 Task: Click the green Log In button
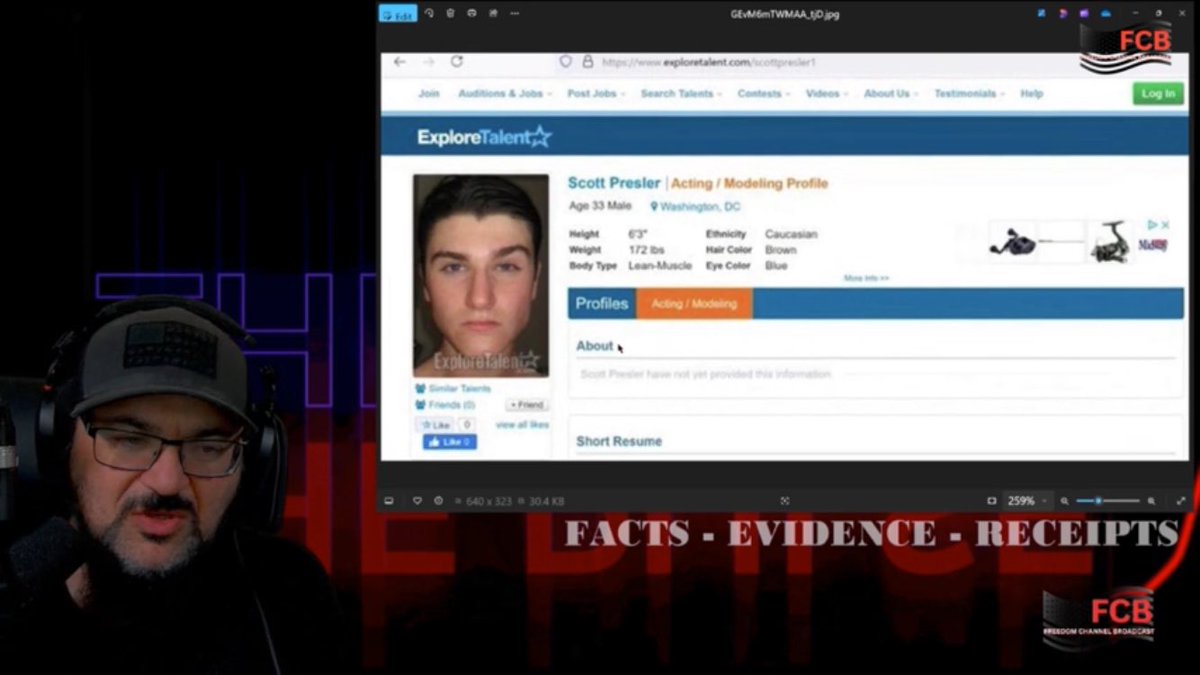[1158, 93]
